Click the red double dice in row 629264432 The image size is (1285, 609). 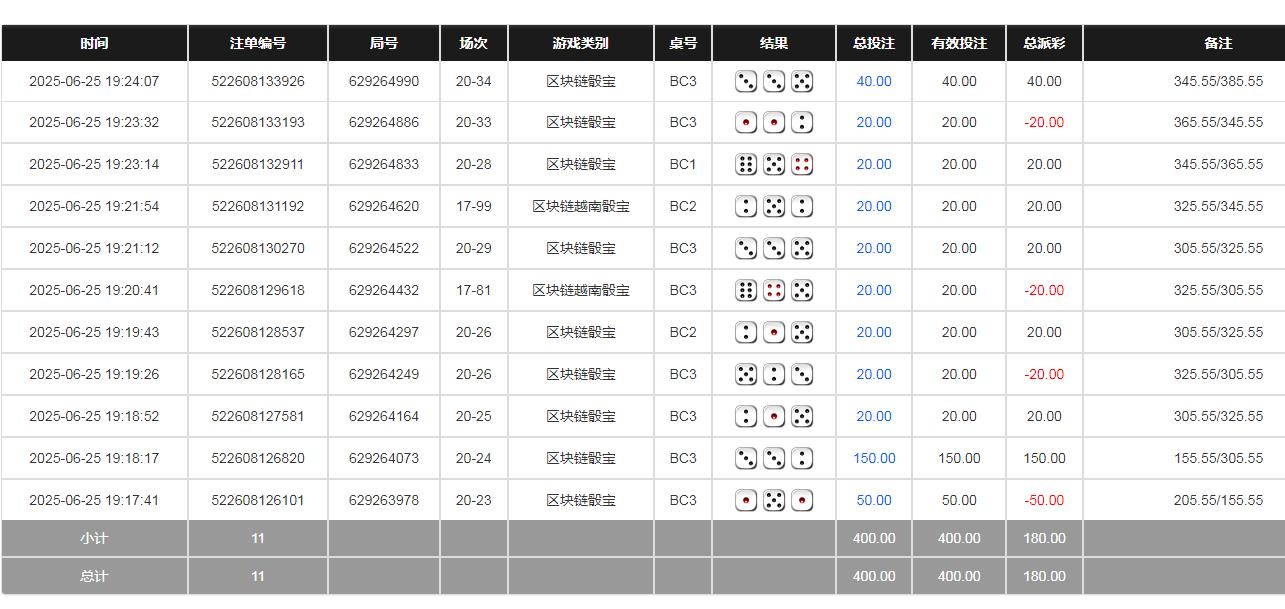(773, 290)
